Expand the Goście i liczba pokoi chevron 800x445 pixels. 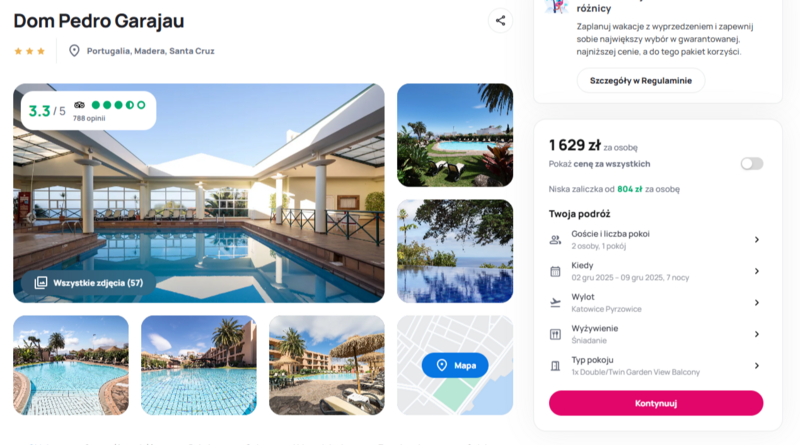757,240
